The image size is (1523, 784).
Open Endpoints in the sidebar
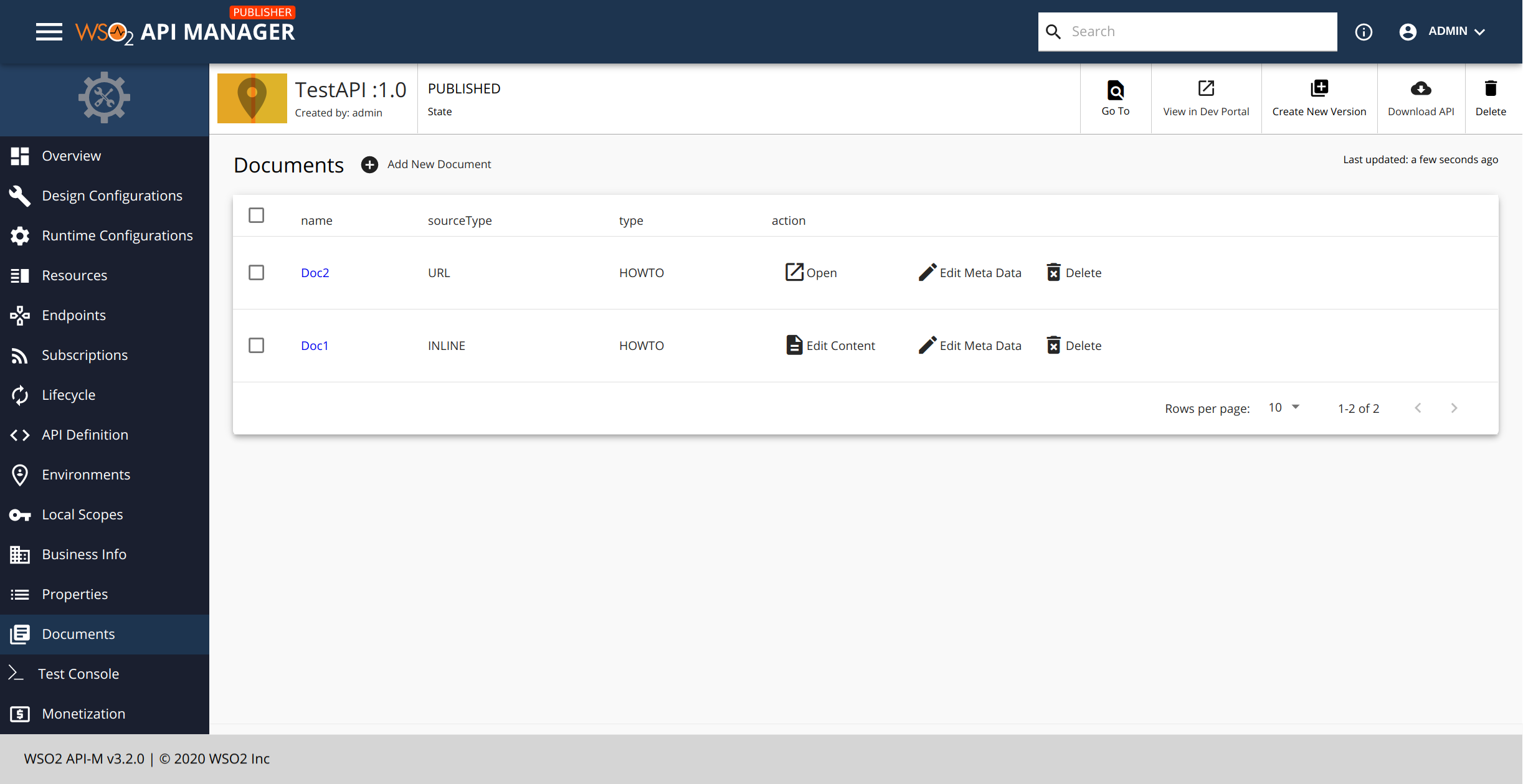105,315
